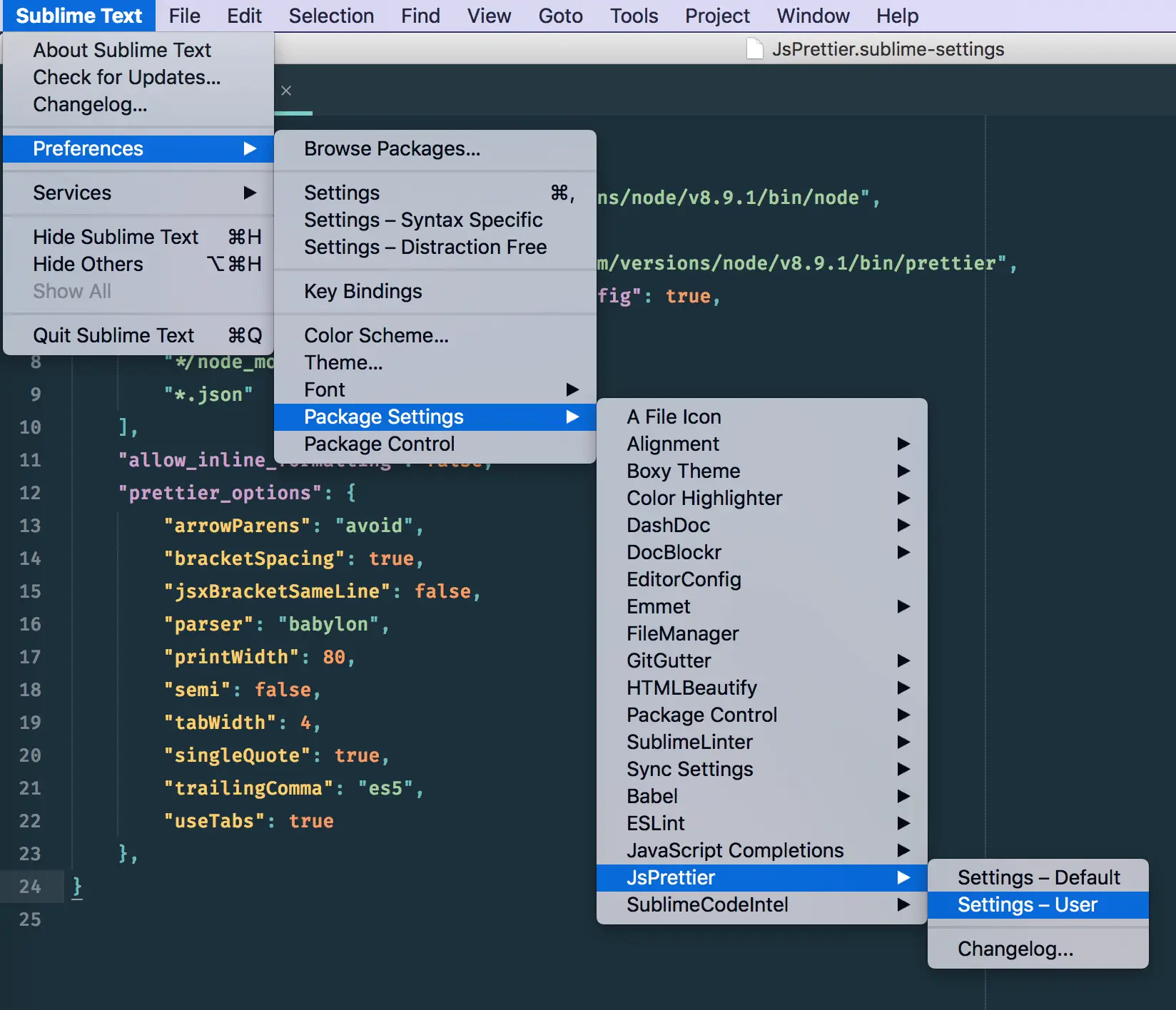
Task: Open the Help menu
Action: click(897, 16)
